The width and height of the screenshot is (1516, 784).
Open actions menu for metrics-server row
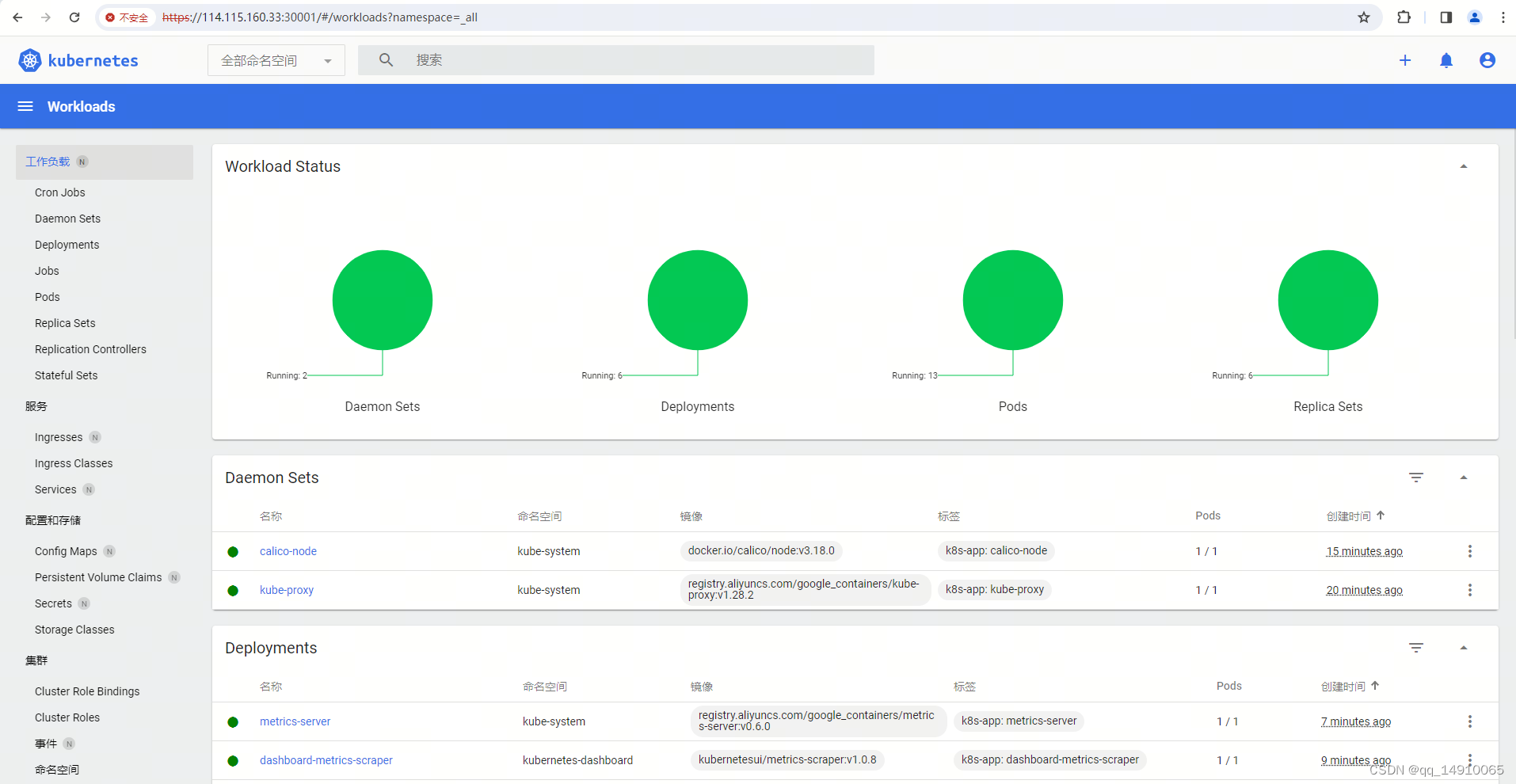pyautogui.click(x=1470, y=721)
